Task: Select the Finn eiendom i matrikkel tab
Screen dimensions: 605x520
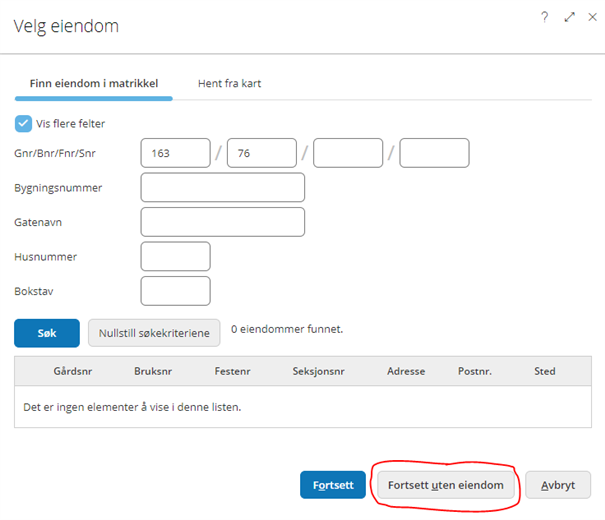Action: [94, 83]
